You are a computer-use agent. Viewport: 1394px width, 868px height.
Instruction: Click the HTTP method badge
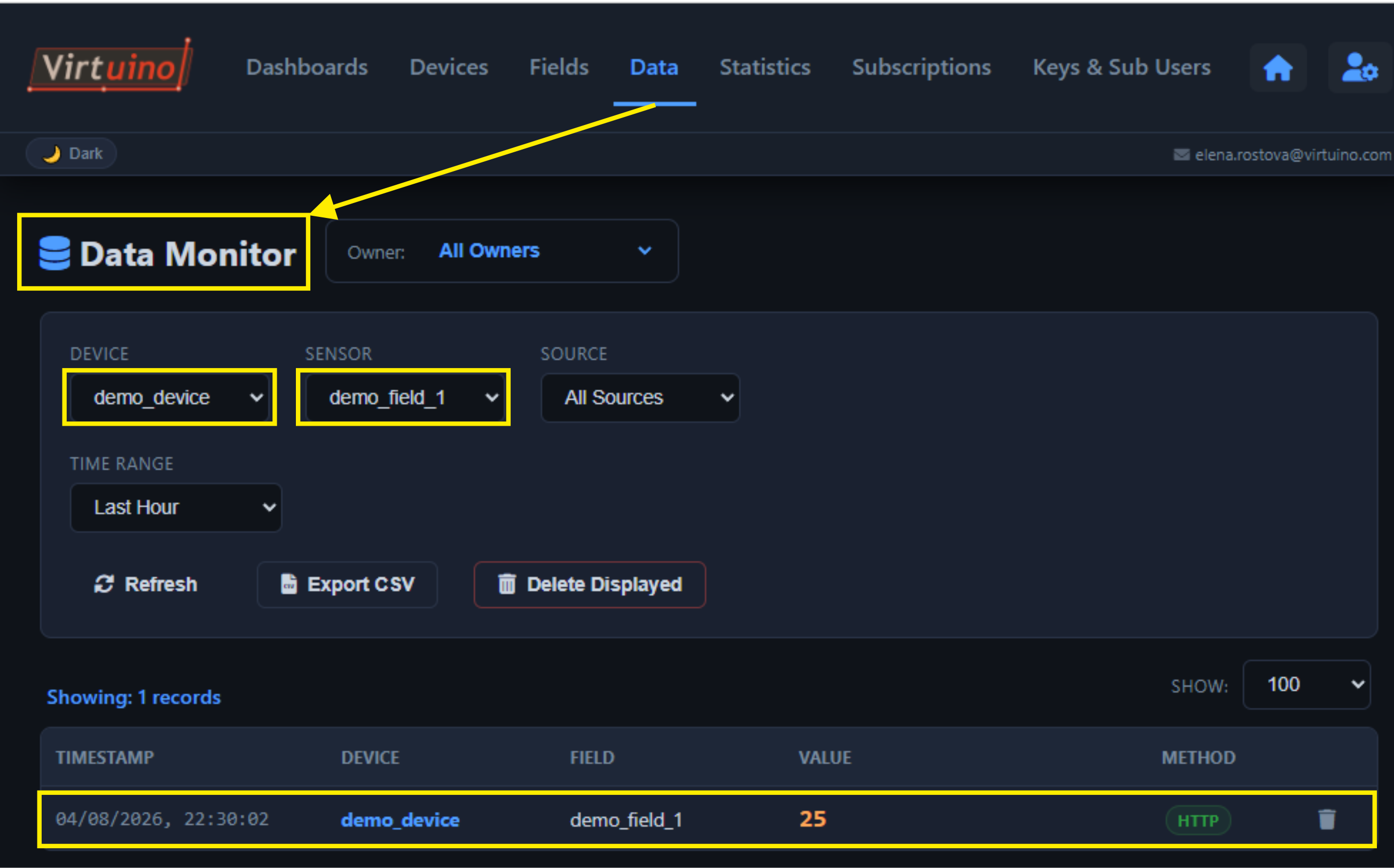click(x=1198, y=820)
